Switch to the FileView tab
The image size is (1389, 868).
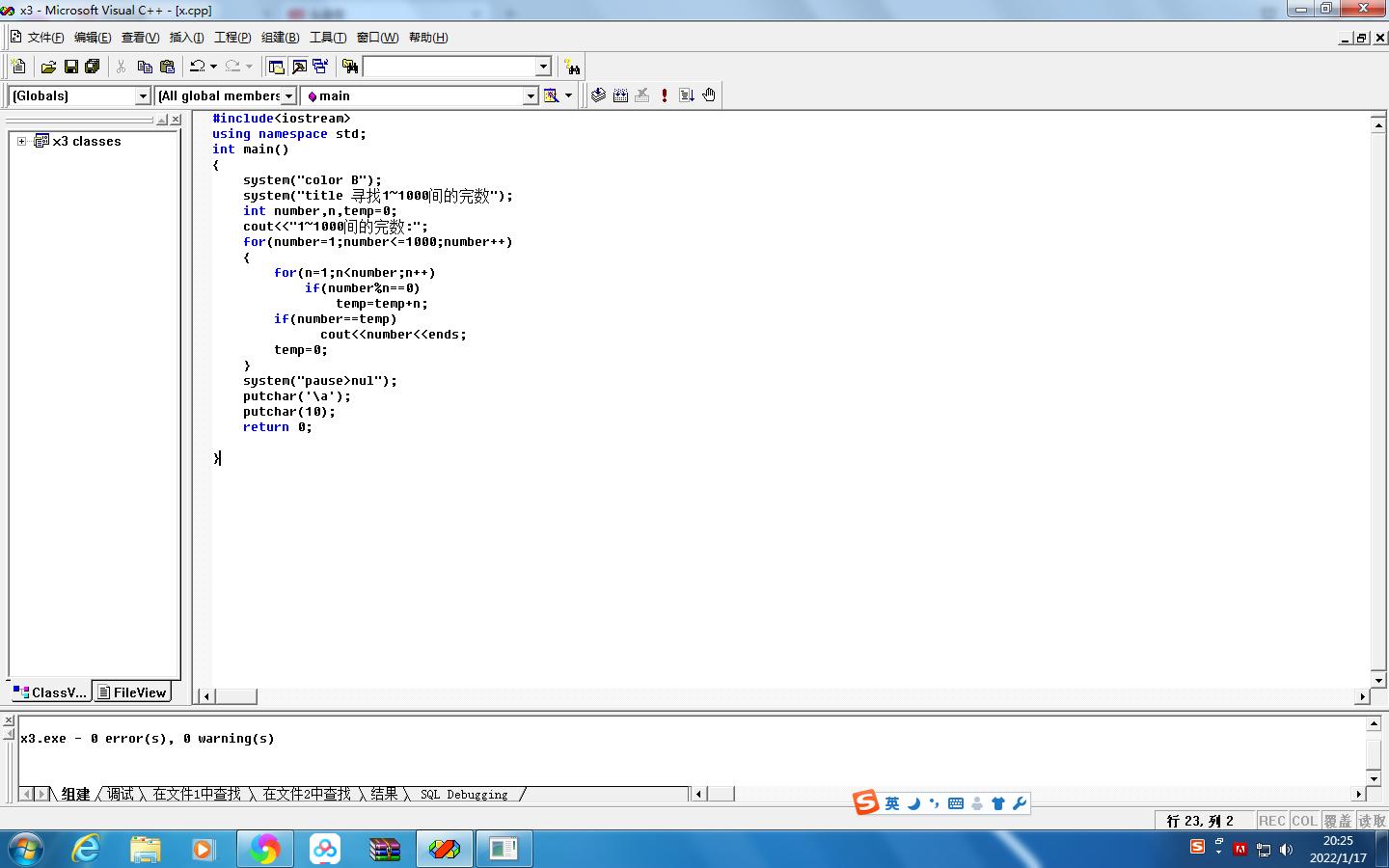(132, 692)
